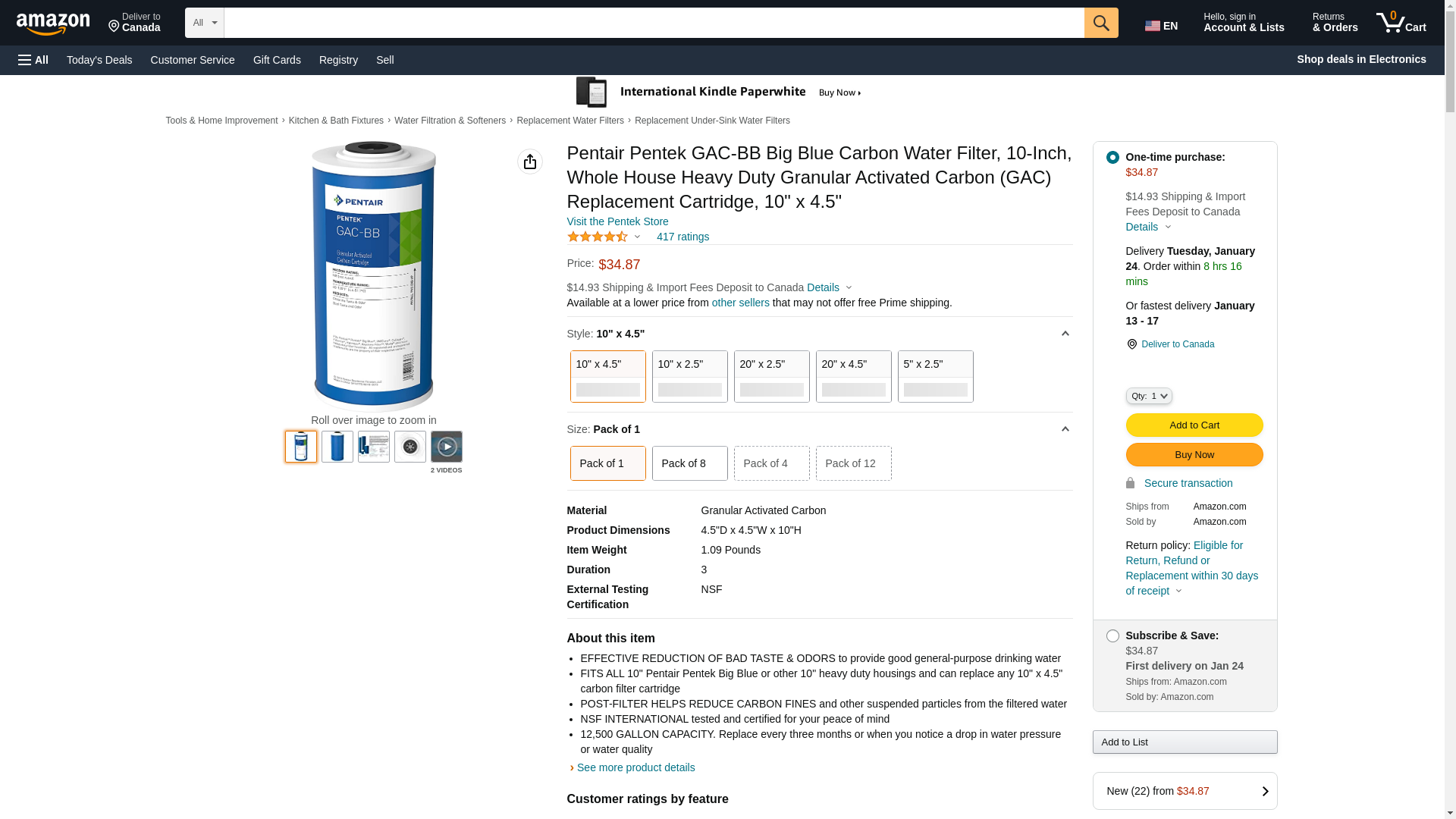Select the Subscribe & Save radio button

tap(1112, 636)
